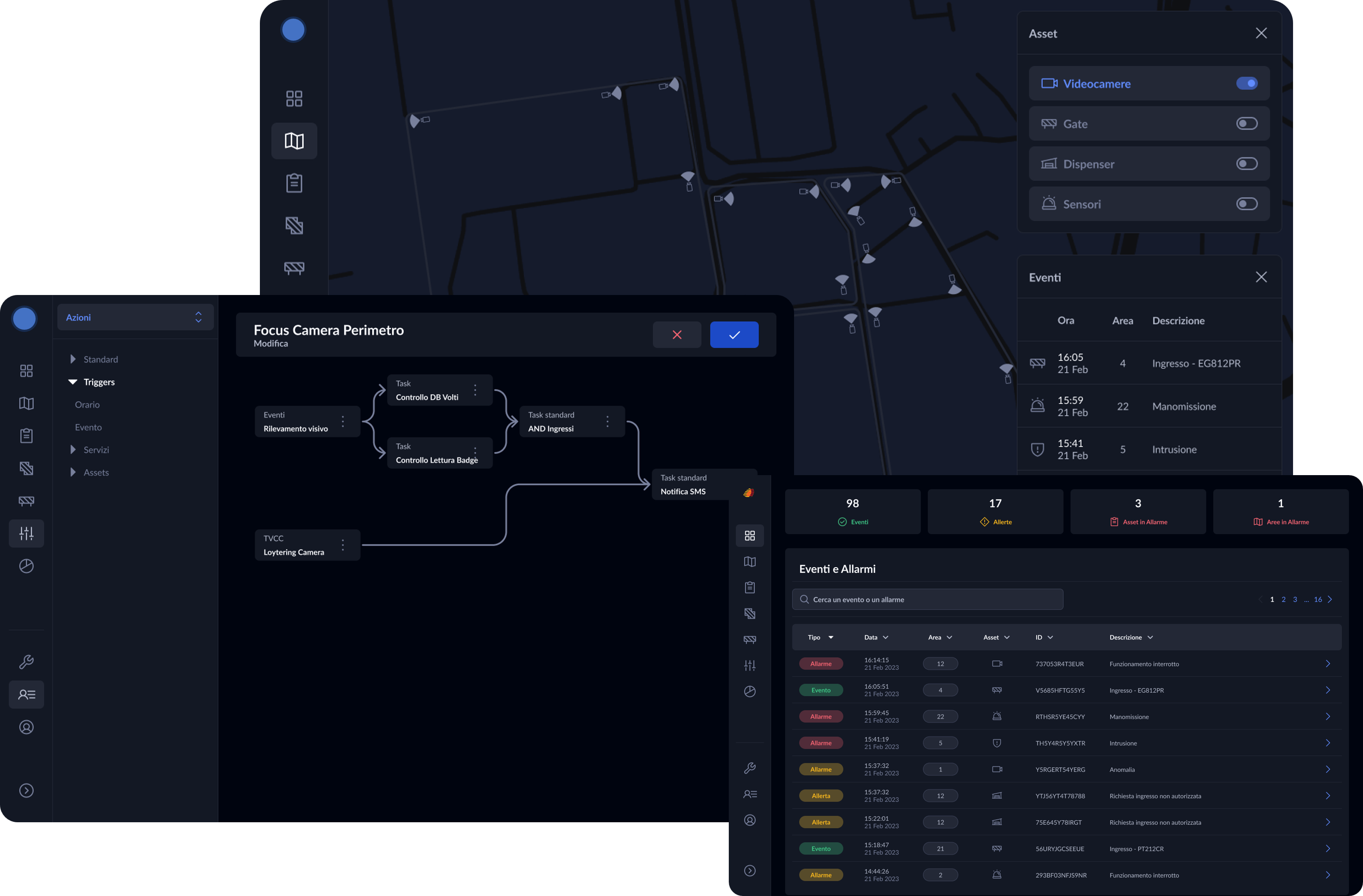
Task: Select the Orario trigger item
Action: coord(87,405)
